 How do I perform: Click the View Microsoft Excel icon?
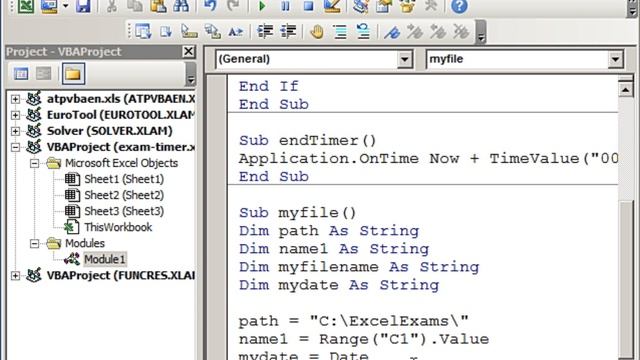[26, 6]
